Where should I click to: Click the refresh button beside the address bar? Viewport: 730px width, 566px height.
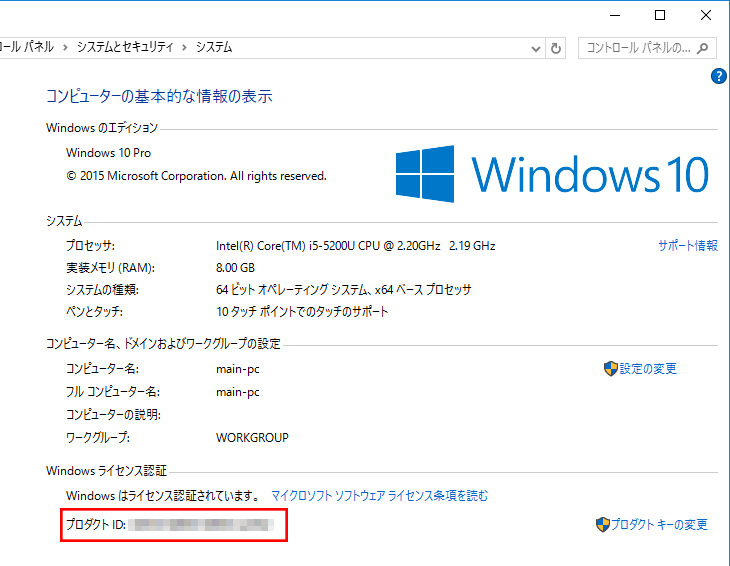(557, 47)
